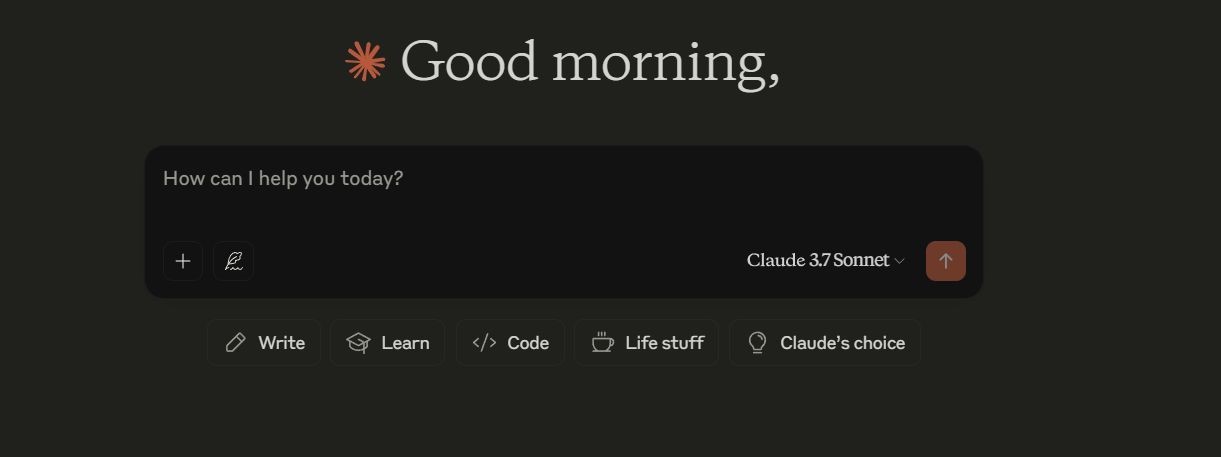Open the Claude 3.7 Sonnet model selector
The height and width of the screenshot is (457, 1221).
coord(826,260)
